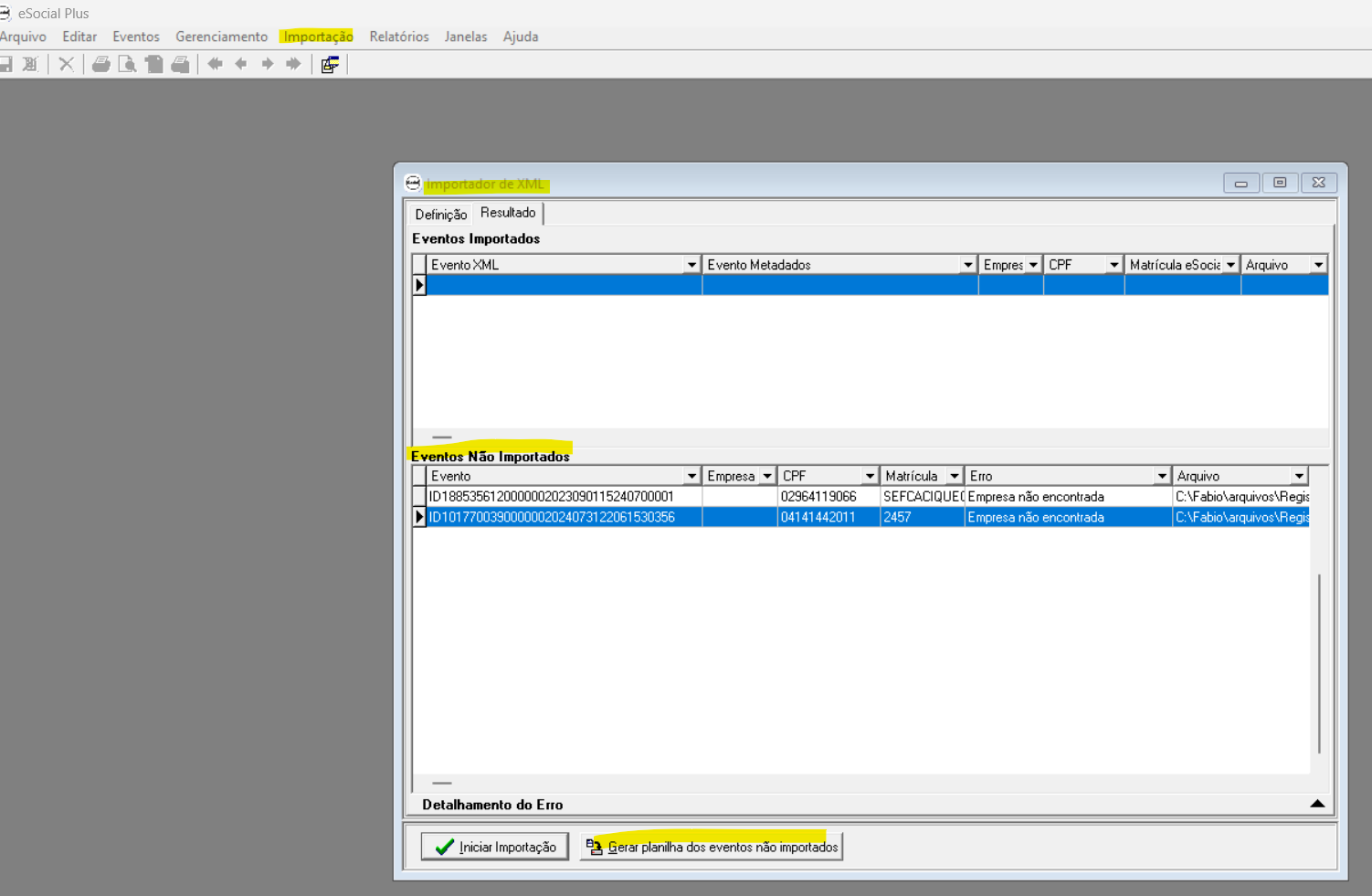Expand the CPF filter in Eventos Não Importados
The height and width of the screenshot is (896, 1372).
coord(869,476)
